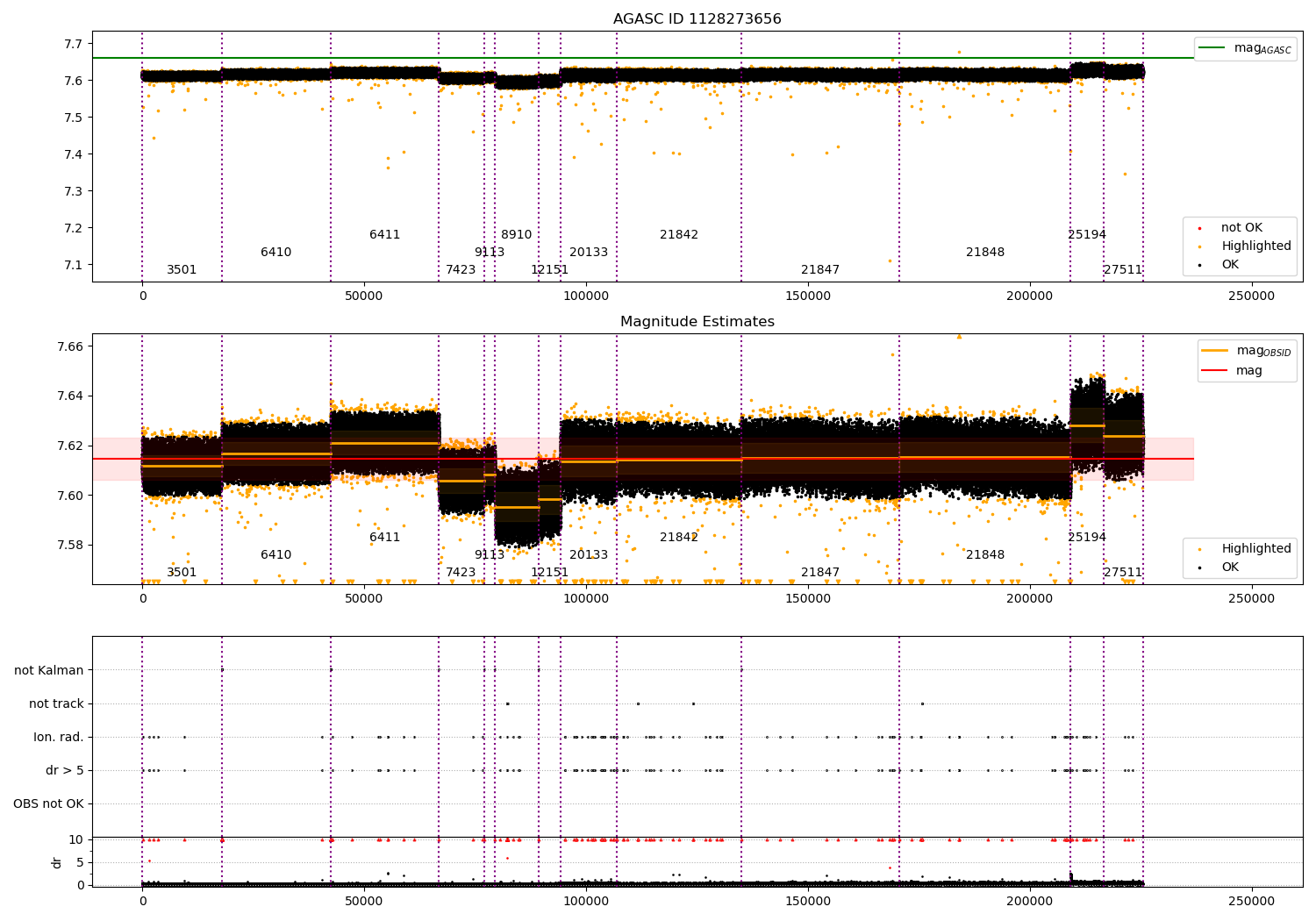Click OBSID label 25194 in Magnitude Estimates plot
Image resolution: width=1316 pixels, height=921 pixels.
click(x=1087, y=538)
